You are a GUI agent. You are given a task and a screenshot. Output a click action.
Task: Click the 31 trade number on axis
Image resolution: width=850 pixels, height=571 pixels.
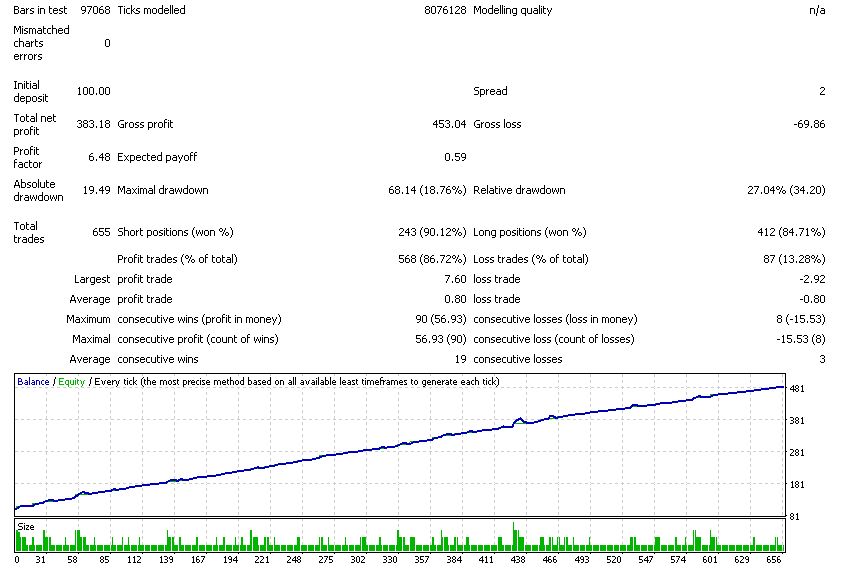(40, 560)
